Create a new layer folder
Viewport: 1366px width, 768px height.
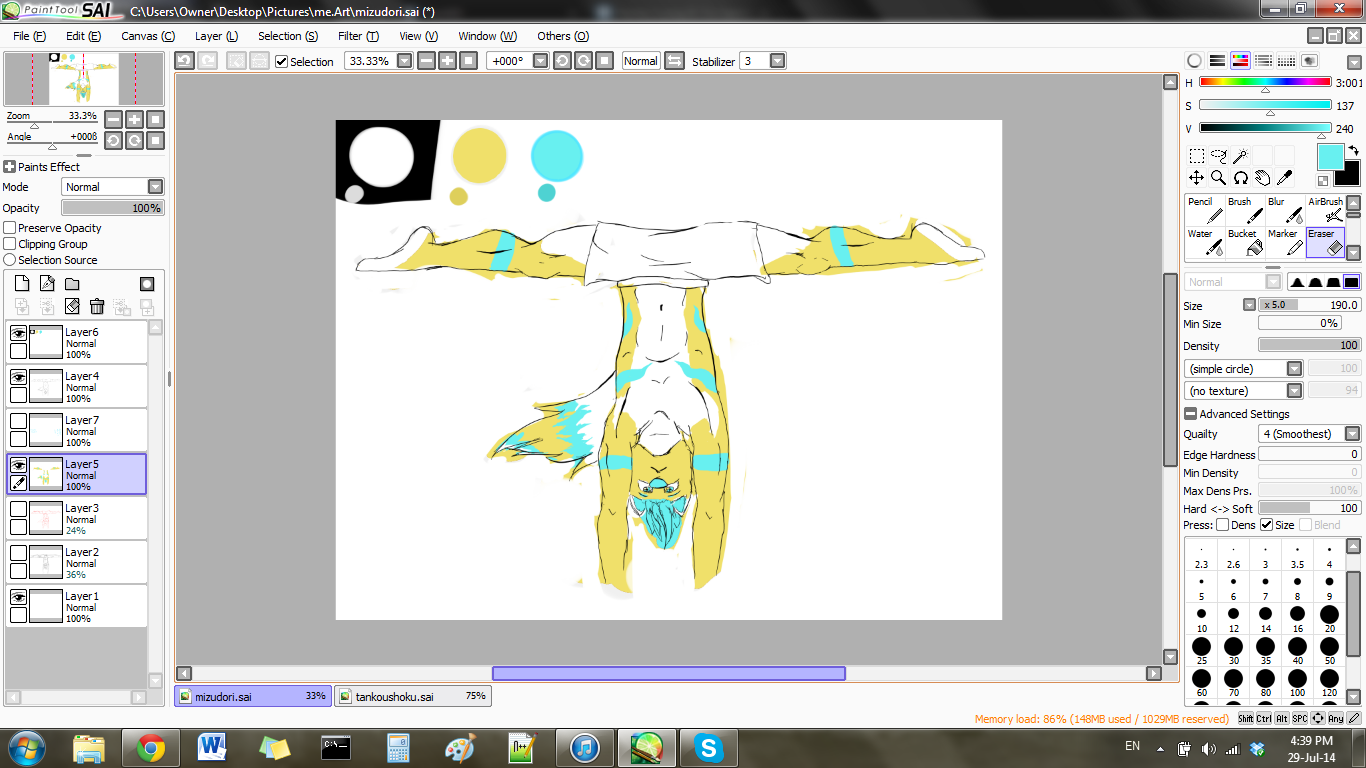pos(72,284)
